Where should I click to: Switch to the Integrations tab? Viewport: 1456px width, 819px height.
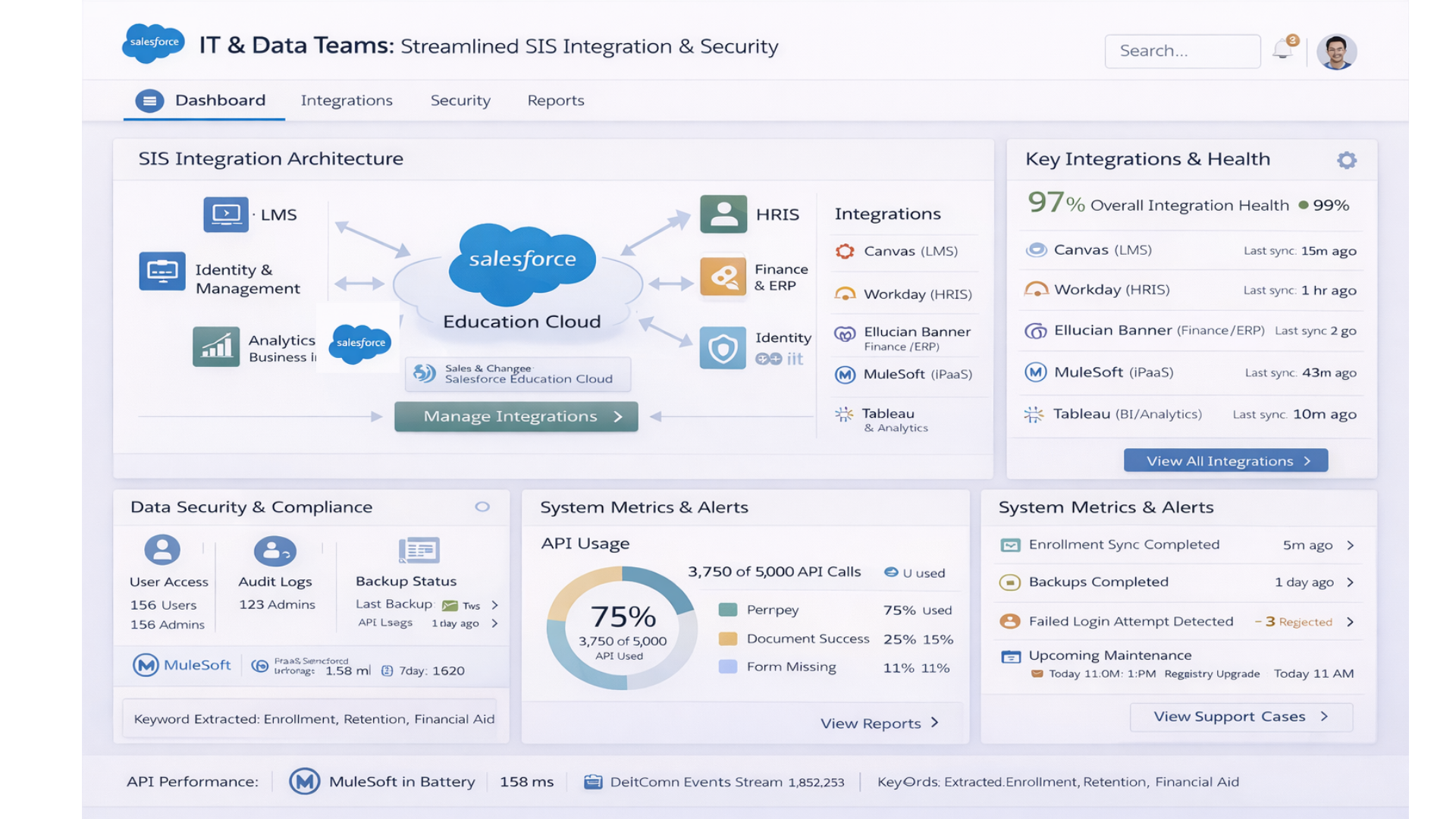pos(347,100)
